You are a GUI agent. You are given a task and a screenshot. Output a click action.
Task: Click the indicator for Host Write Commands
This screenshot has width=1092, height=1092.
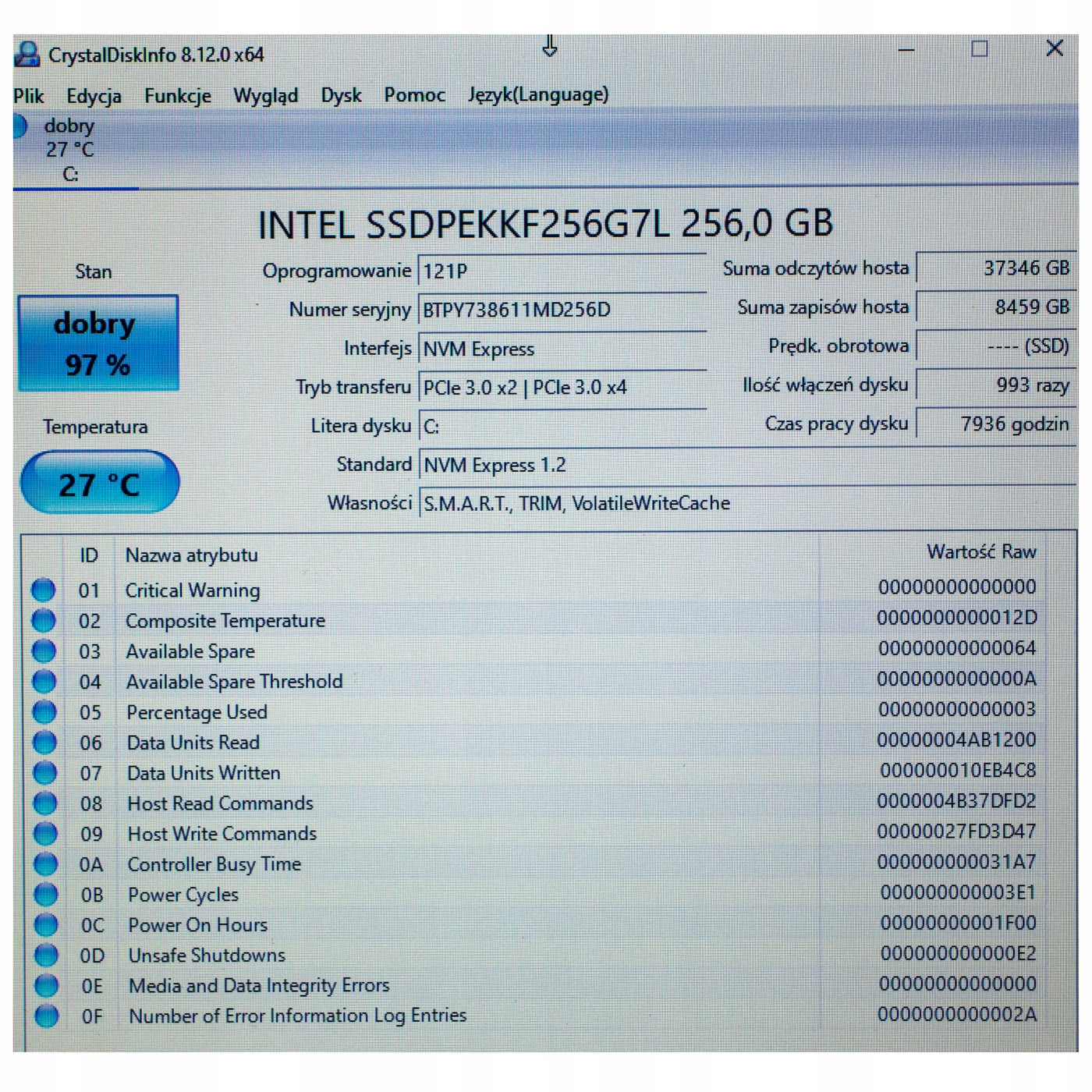click(x=44, y=833)
